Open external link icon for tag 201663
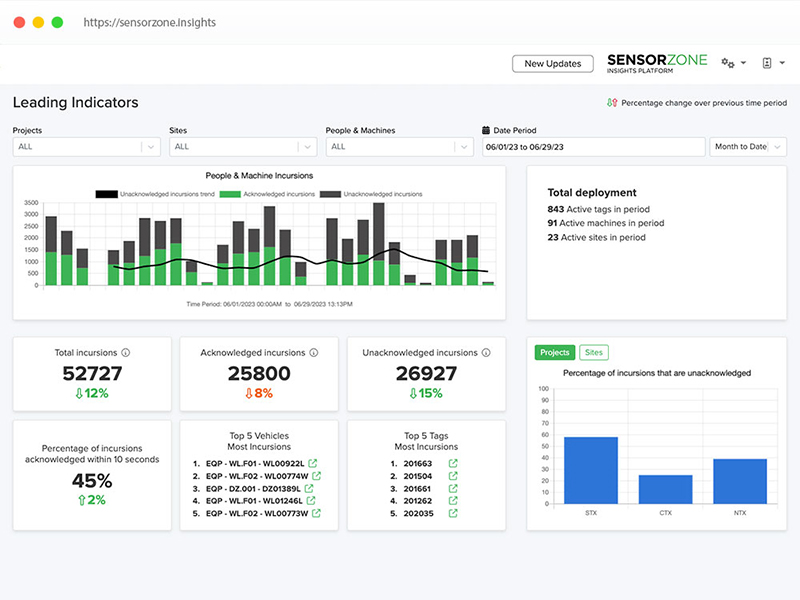This screenshot has width=800, height=600. click(453, 463)
